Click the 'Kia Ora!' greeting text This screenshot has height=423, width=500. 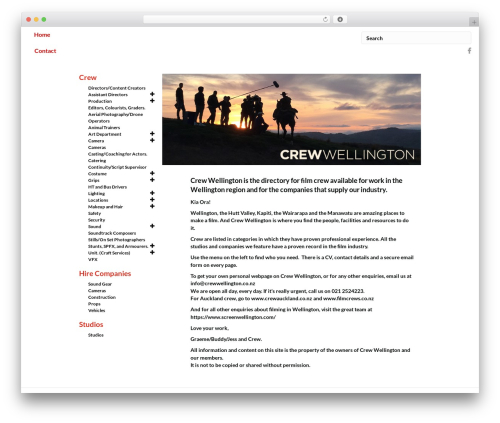coord(200,202)
